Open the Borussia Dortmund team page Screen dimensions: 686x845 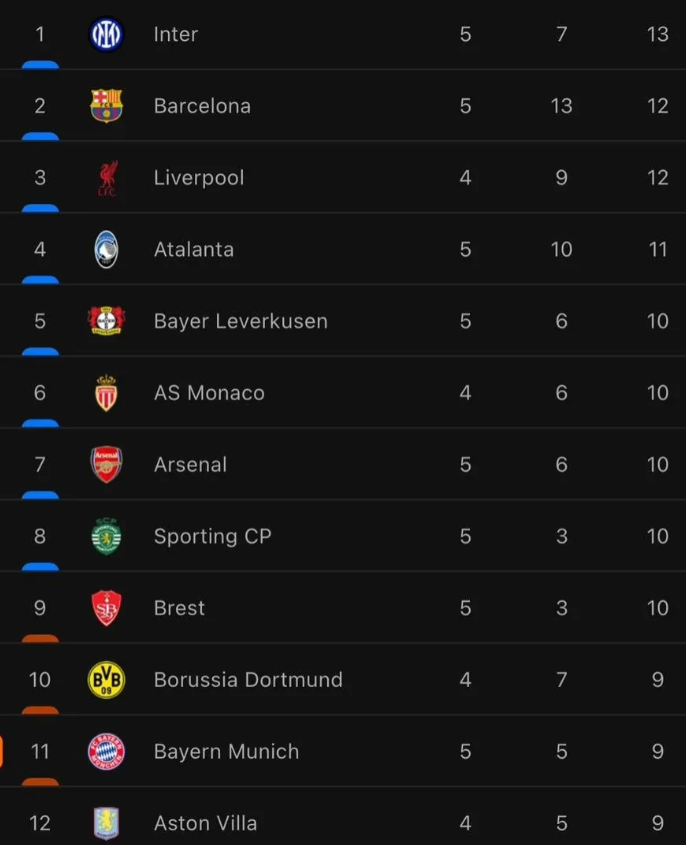click(x=248, y=680)
